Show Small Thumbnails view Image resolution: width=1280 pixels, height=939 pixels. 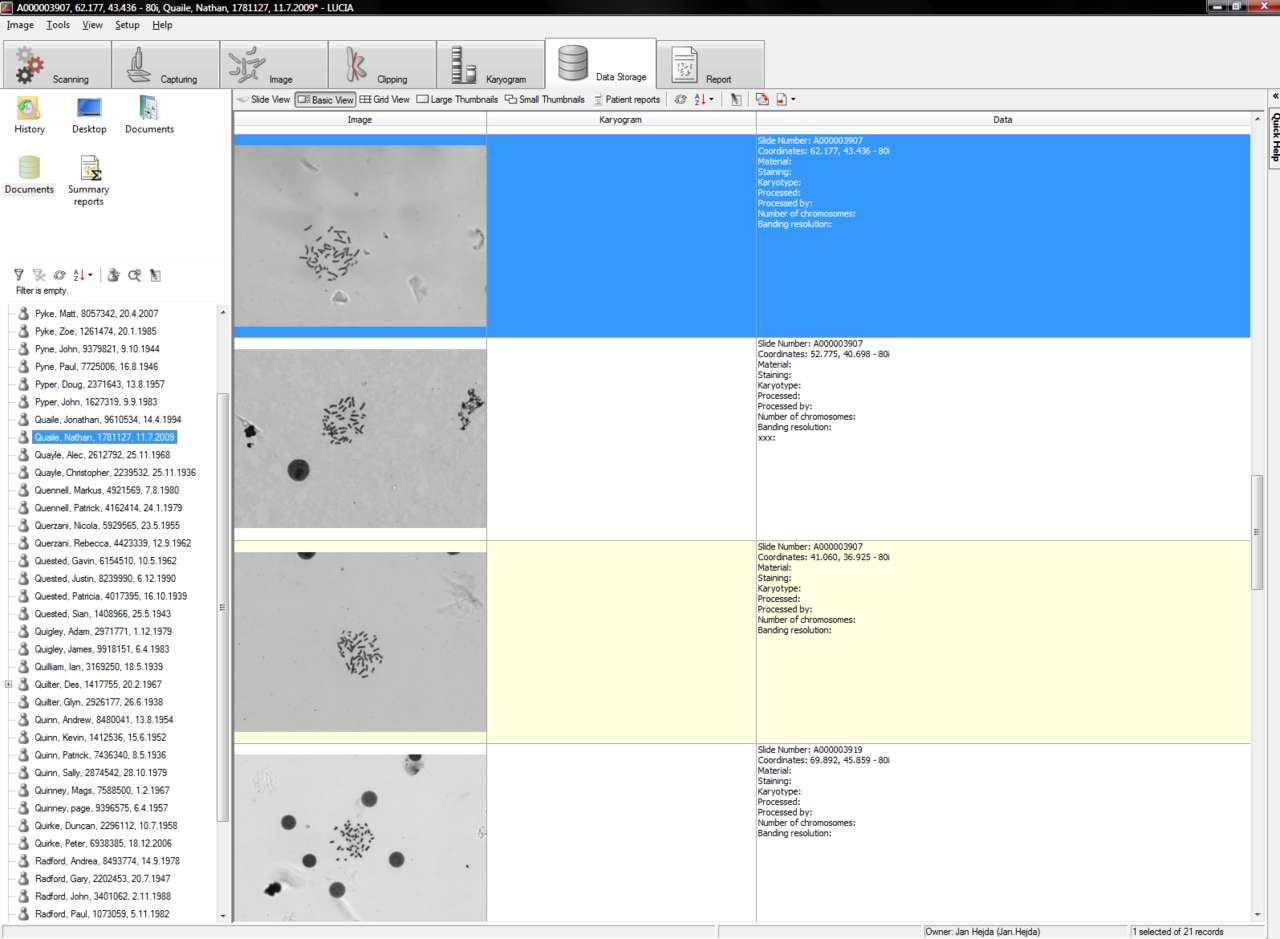click(545, 100)
